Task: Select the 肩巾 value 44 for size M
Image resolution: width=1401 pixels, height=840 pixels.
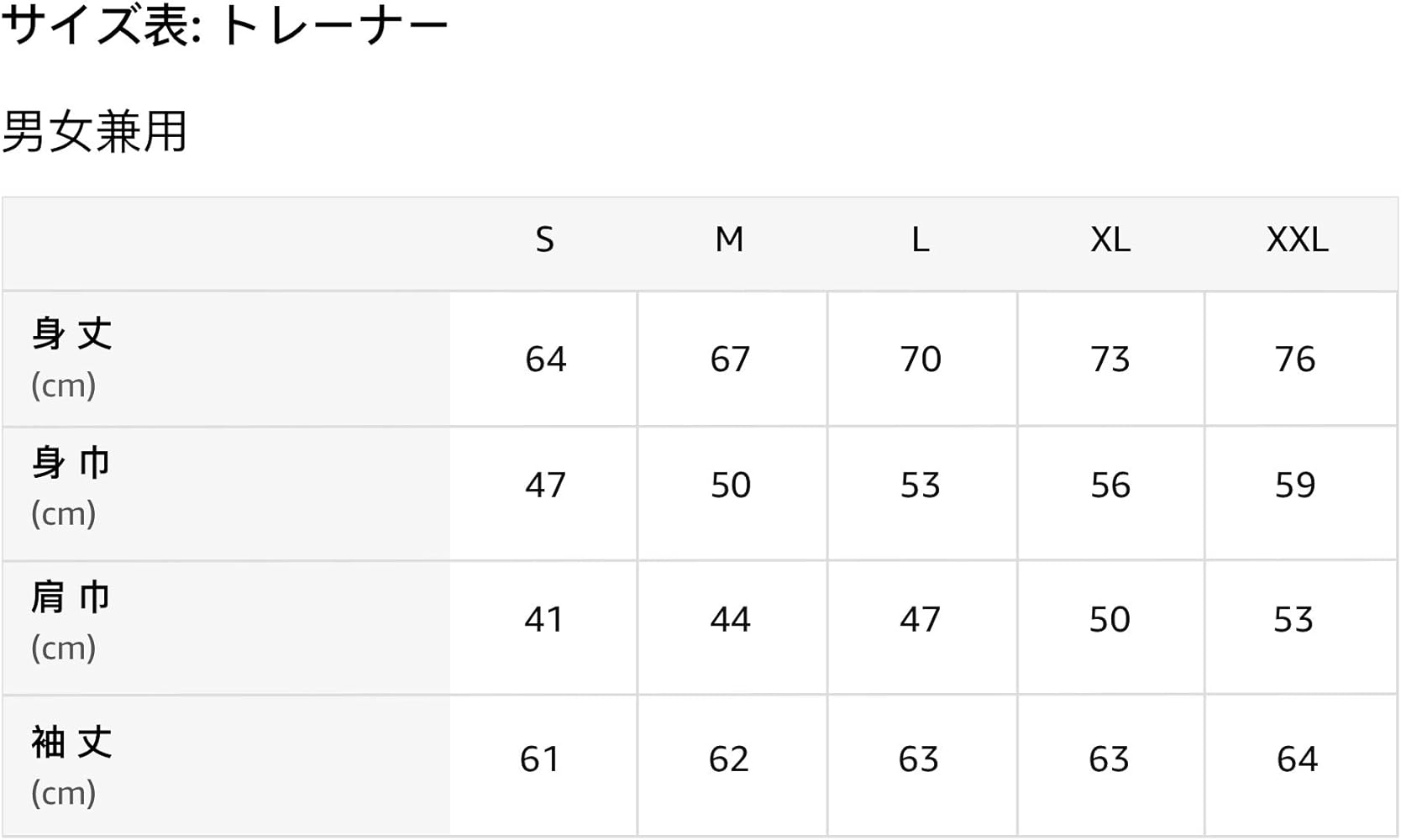Action: 729,620
